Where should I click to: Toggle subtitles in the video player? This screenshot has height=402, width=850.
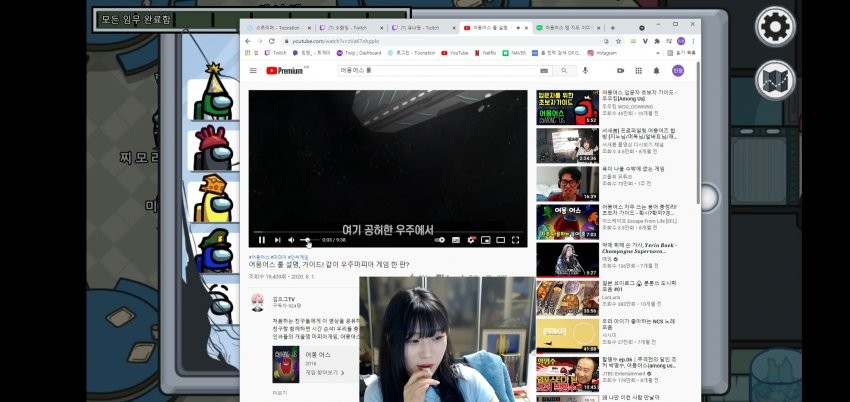click(456, 240)
